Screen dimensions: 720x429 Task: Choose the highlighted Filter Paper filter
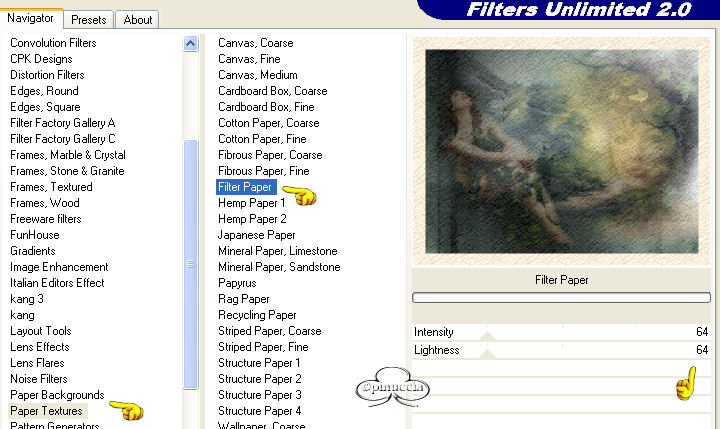point(245,187)
